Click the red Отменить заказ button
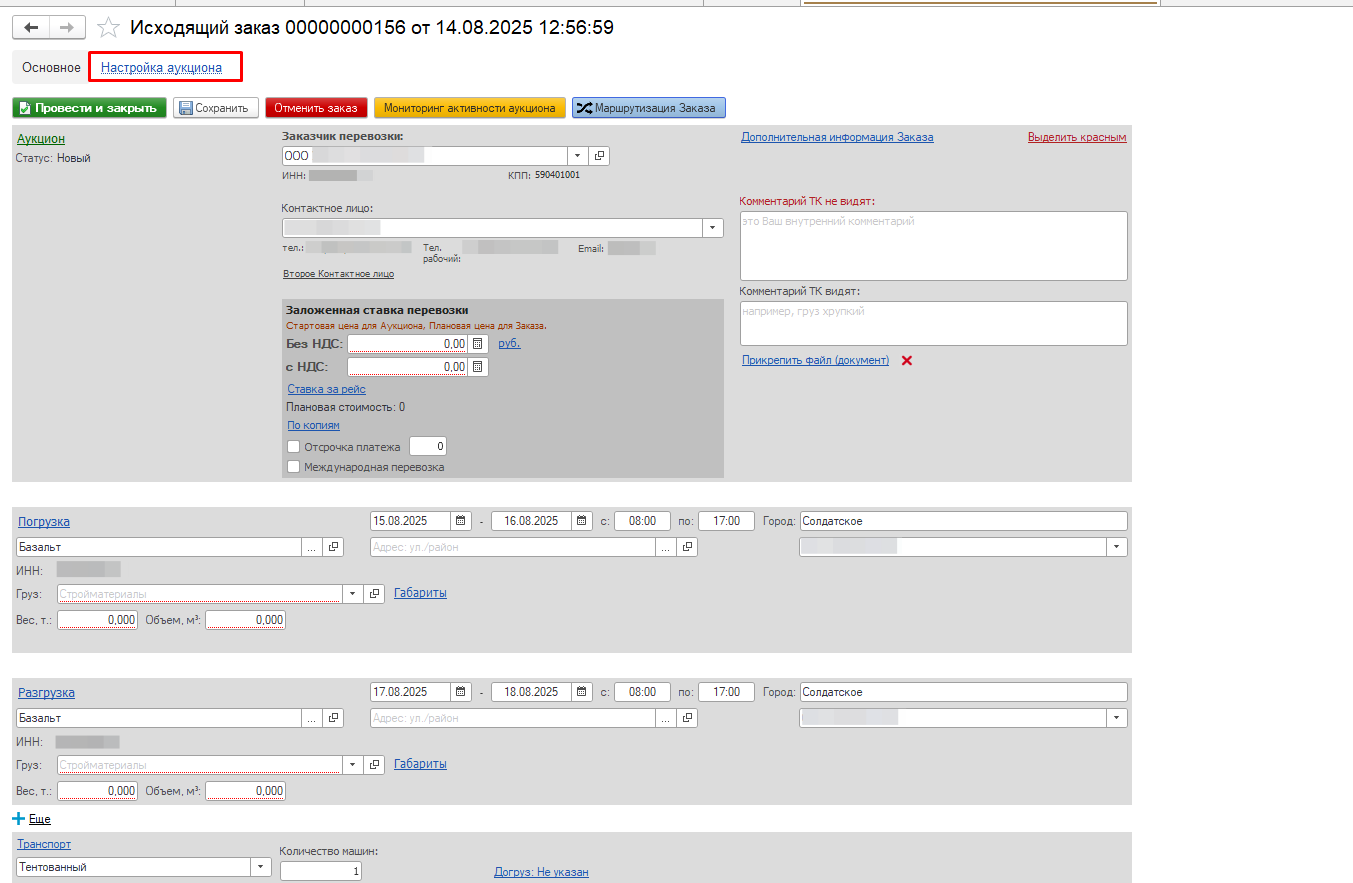The image size is (1353, 883). pyautogui.click(x=317, y=108)
